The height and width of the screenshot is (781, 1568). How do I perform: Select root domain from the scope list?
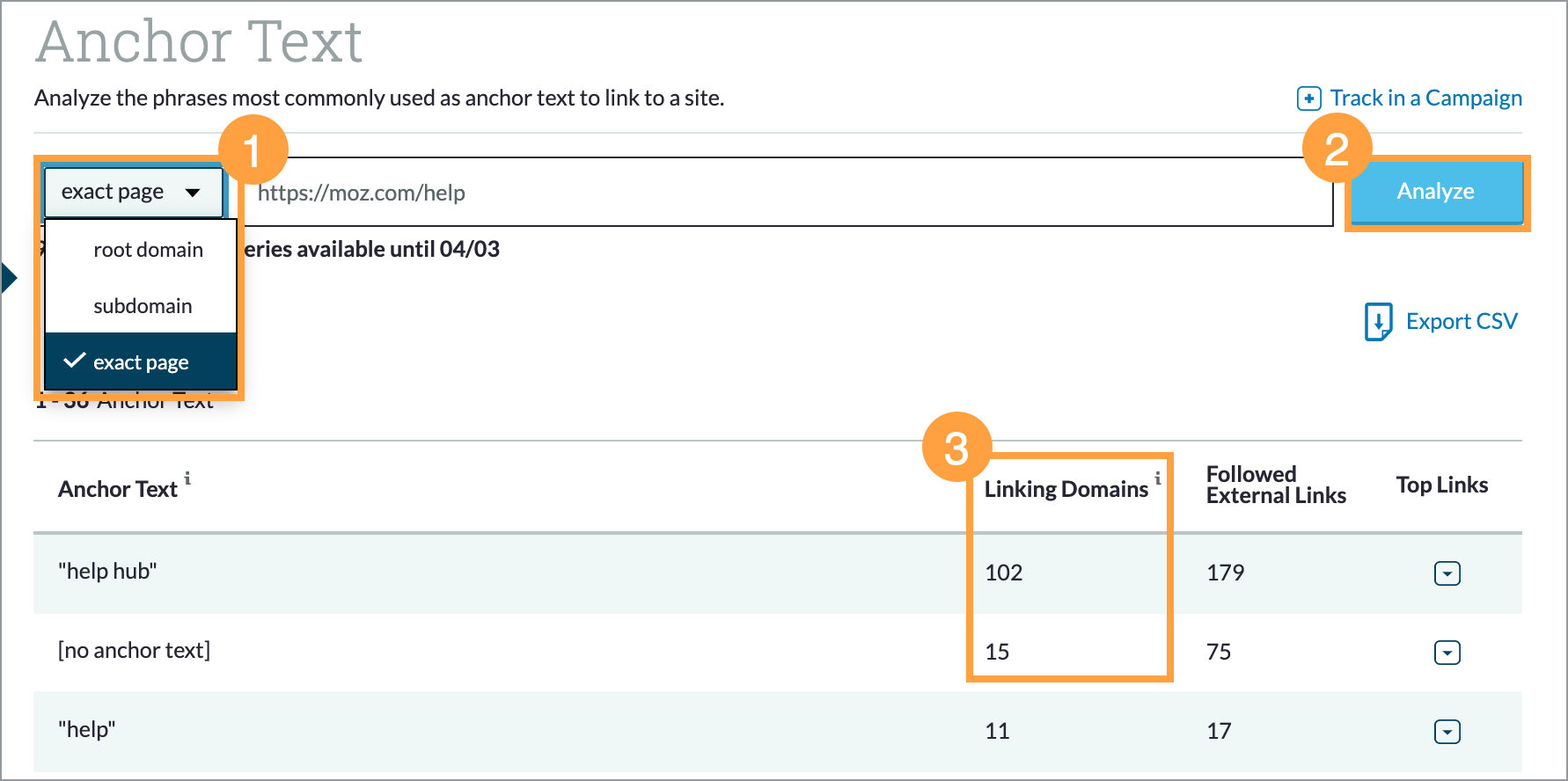tap(148, 250)
